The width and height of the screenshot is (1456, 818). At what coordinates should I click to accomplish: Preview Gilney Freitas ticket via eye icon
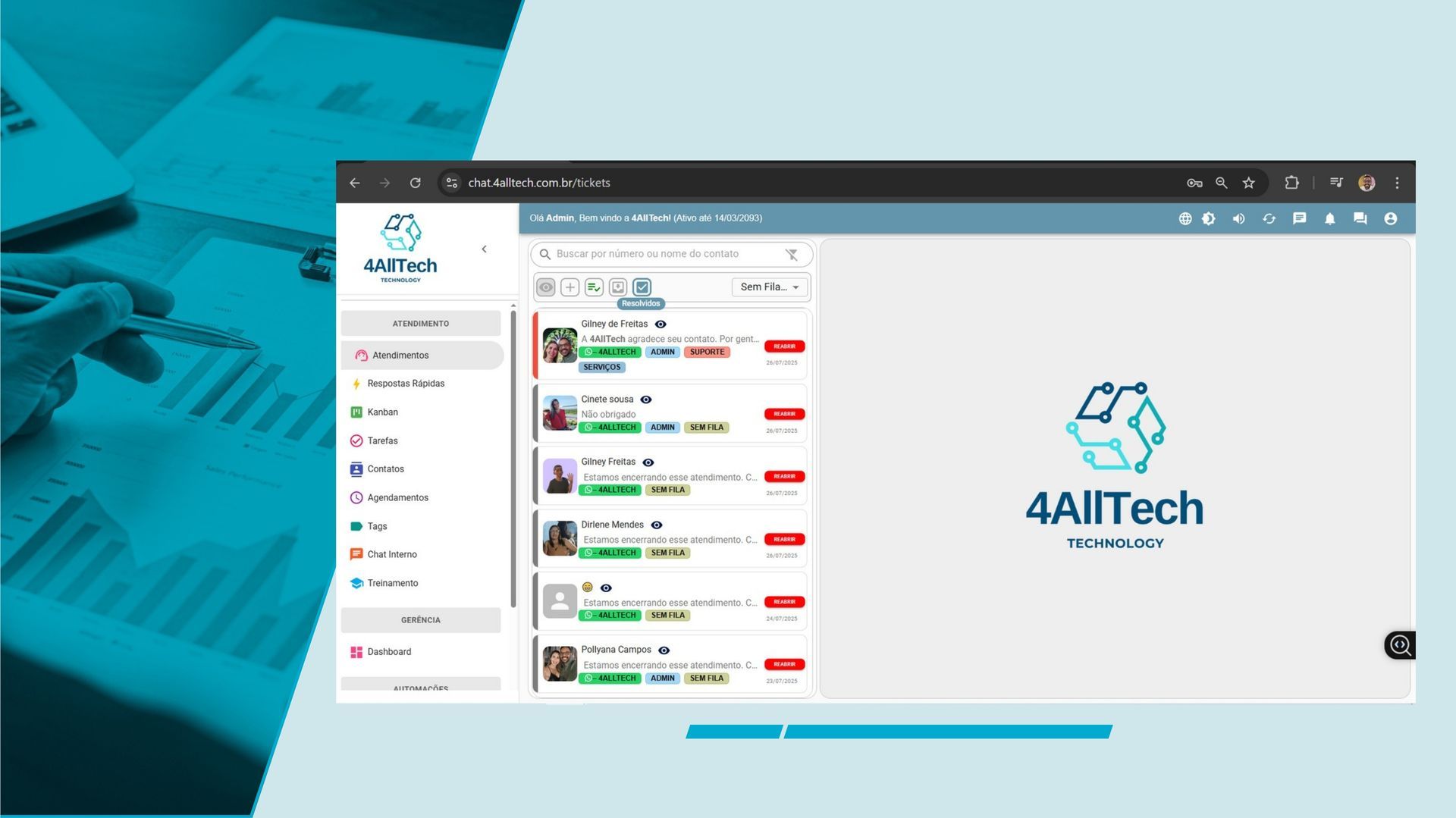click(648, 462)
